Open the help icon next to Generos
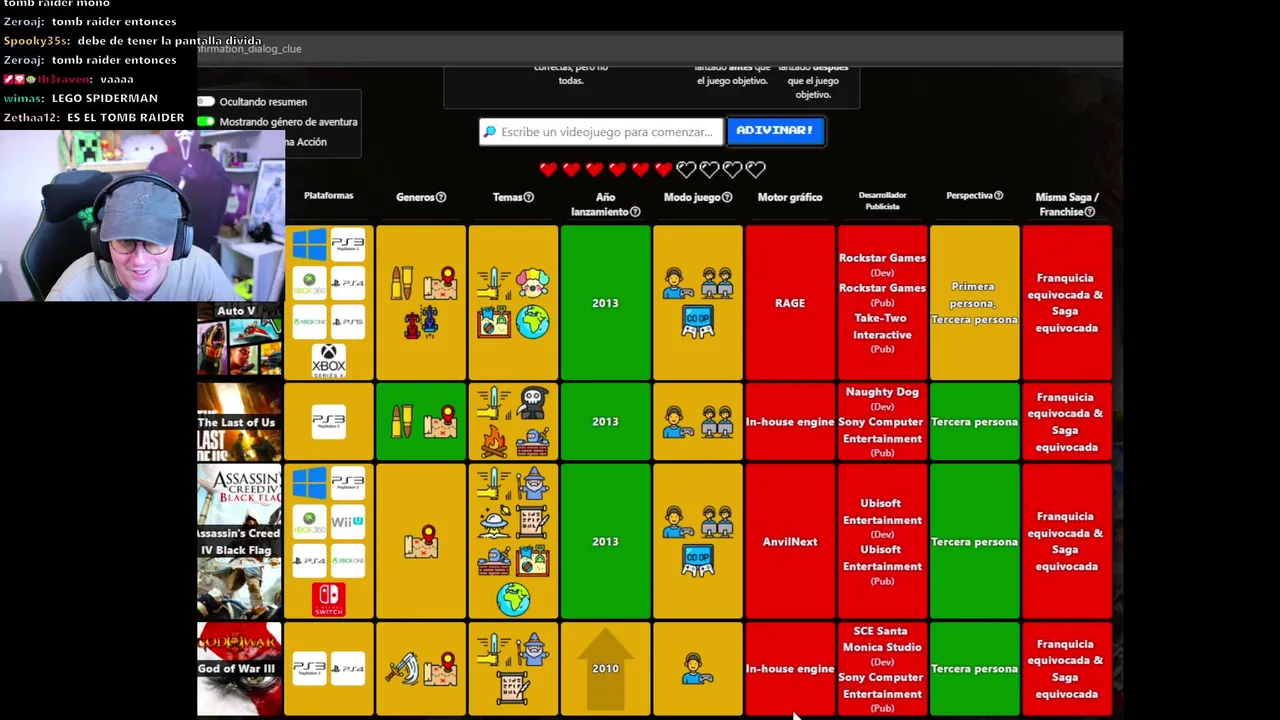This screenshot has width=1280, height=720. [x=441, y=197]
